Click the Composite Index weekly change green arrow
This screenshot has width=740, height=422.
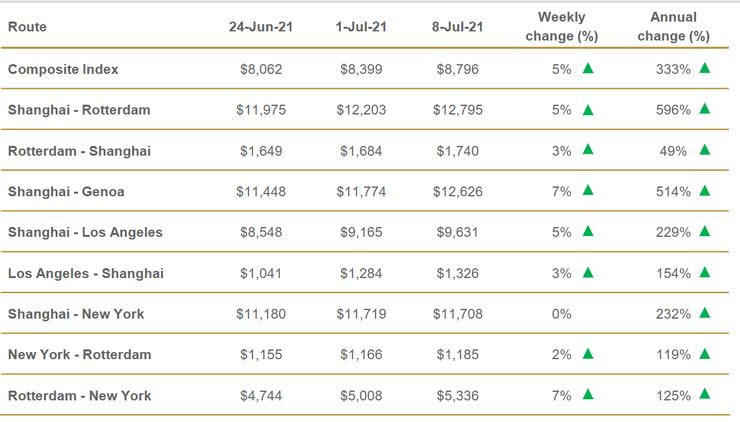tap(588, 68)
